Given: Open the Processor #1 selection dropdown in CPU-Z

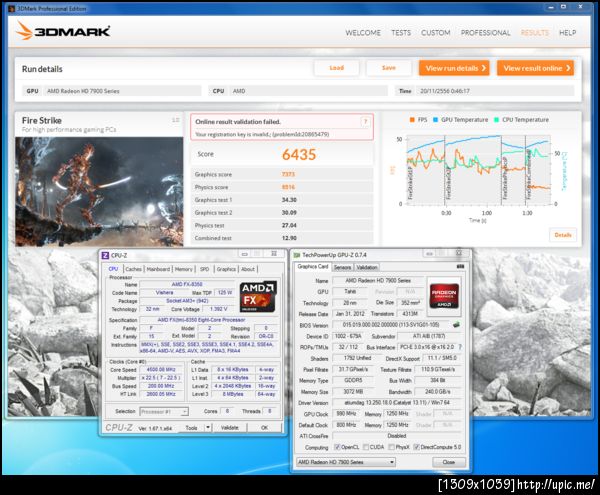Looking at the screenshot, I should [x=164, y=412].
